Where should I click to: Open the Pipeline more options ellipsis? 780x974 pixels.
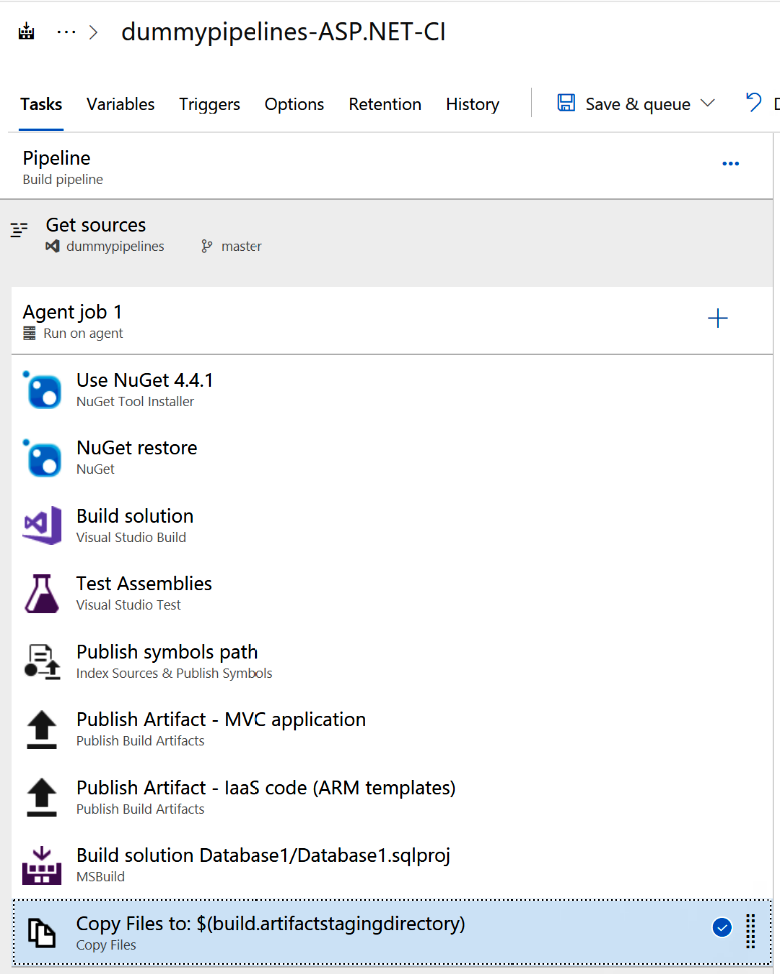click(731, 164)
